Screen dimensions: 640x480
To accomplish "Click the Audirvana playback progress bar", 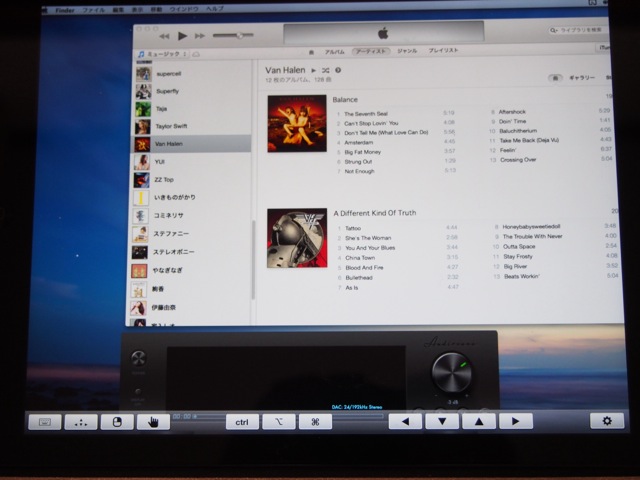I will tap(287, 416).
